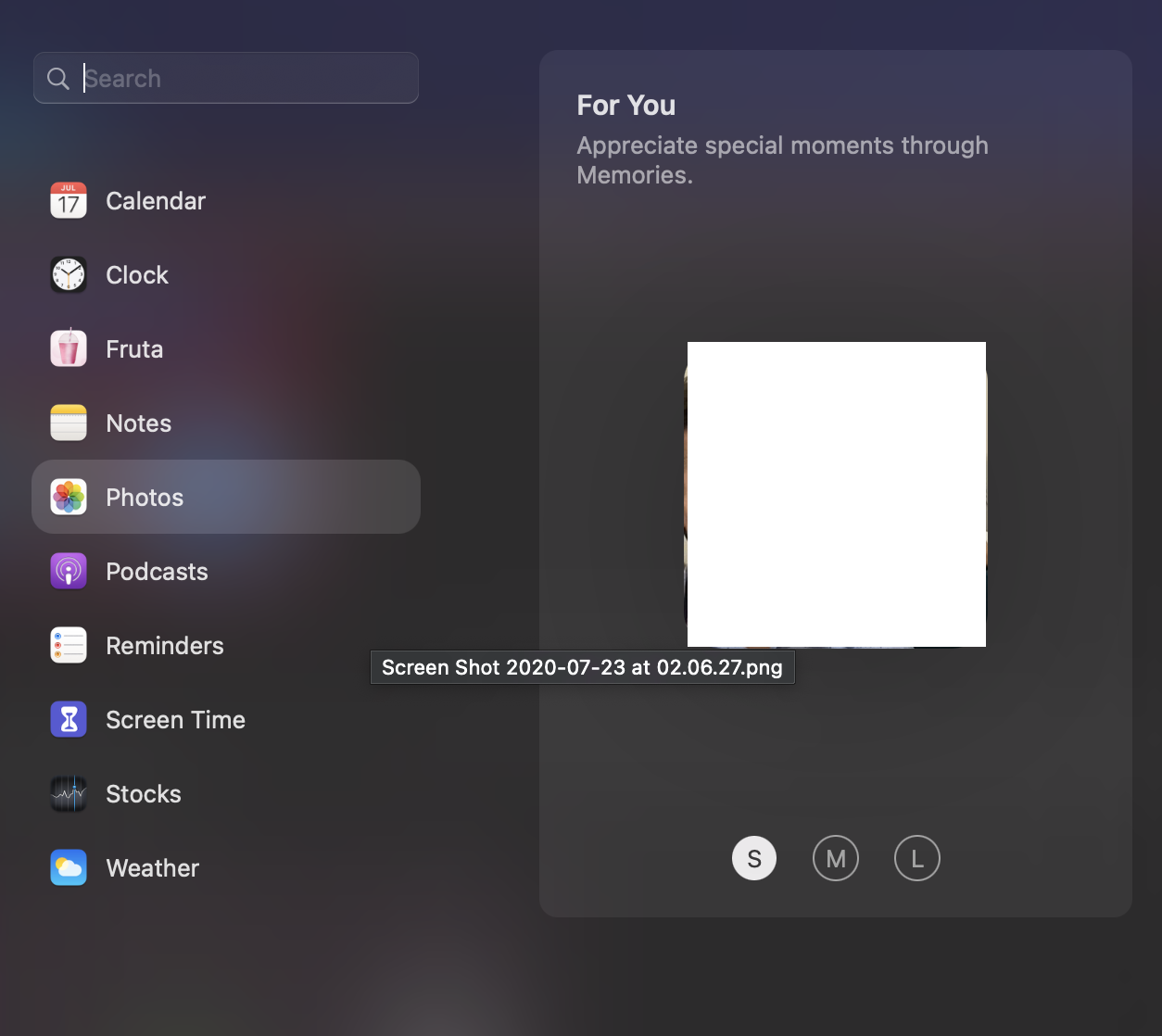Click the Notes app icon

pos(69,423)
